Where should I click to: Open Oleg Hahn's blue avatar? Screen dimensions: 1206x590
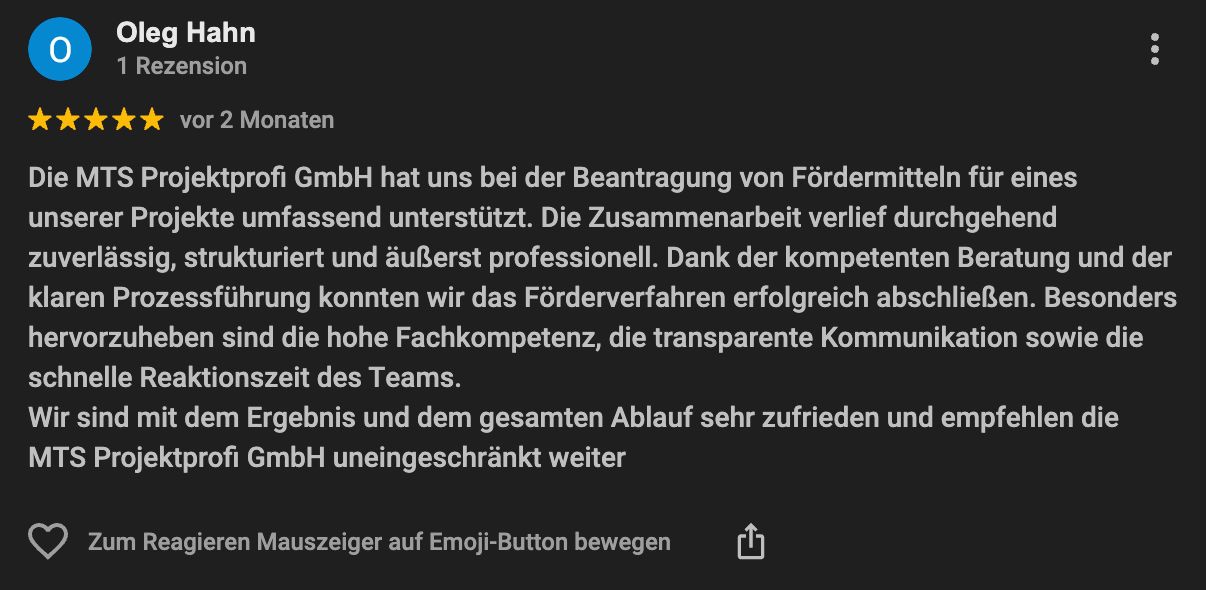pyautogui.click(x=60, y=49)
